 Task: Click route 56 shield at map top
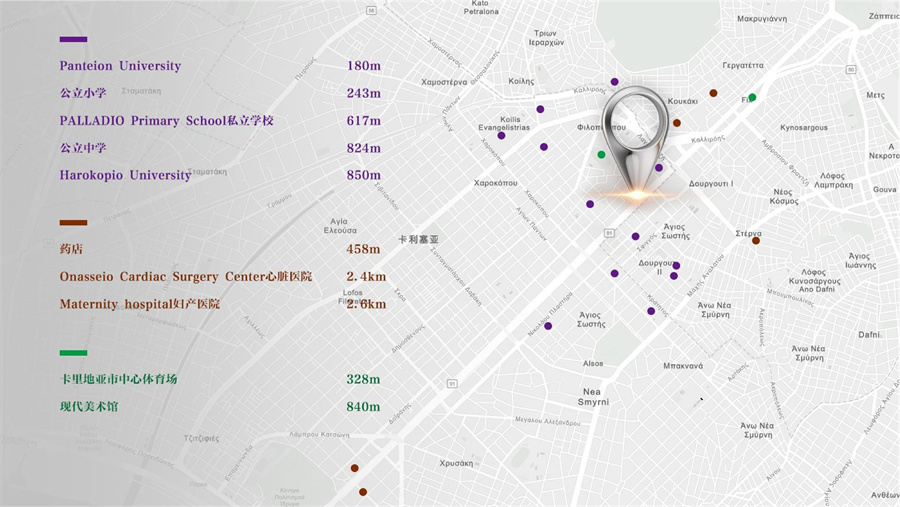[x=371, y=10]
